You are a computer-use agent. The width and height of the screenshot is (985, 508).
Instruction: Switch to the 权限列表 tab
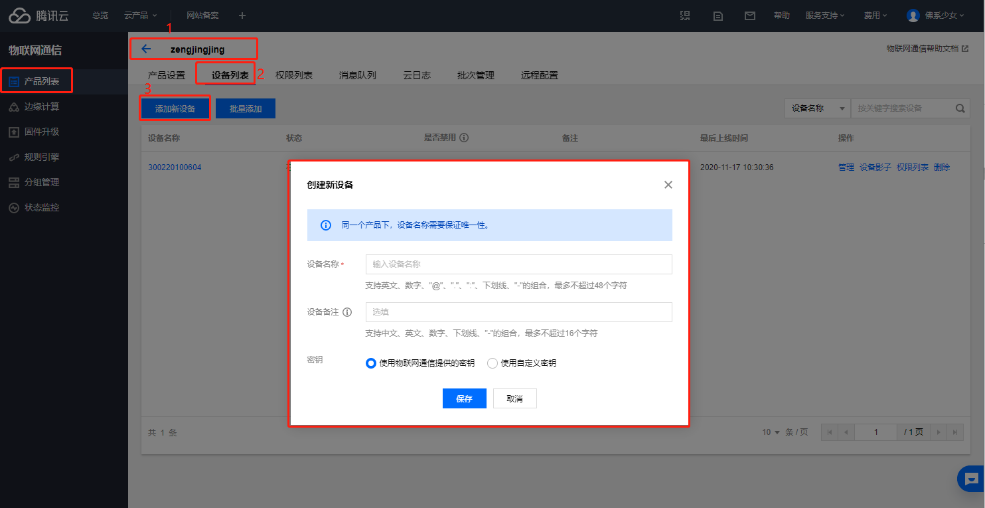coord(294,75)
